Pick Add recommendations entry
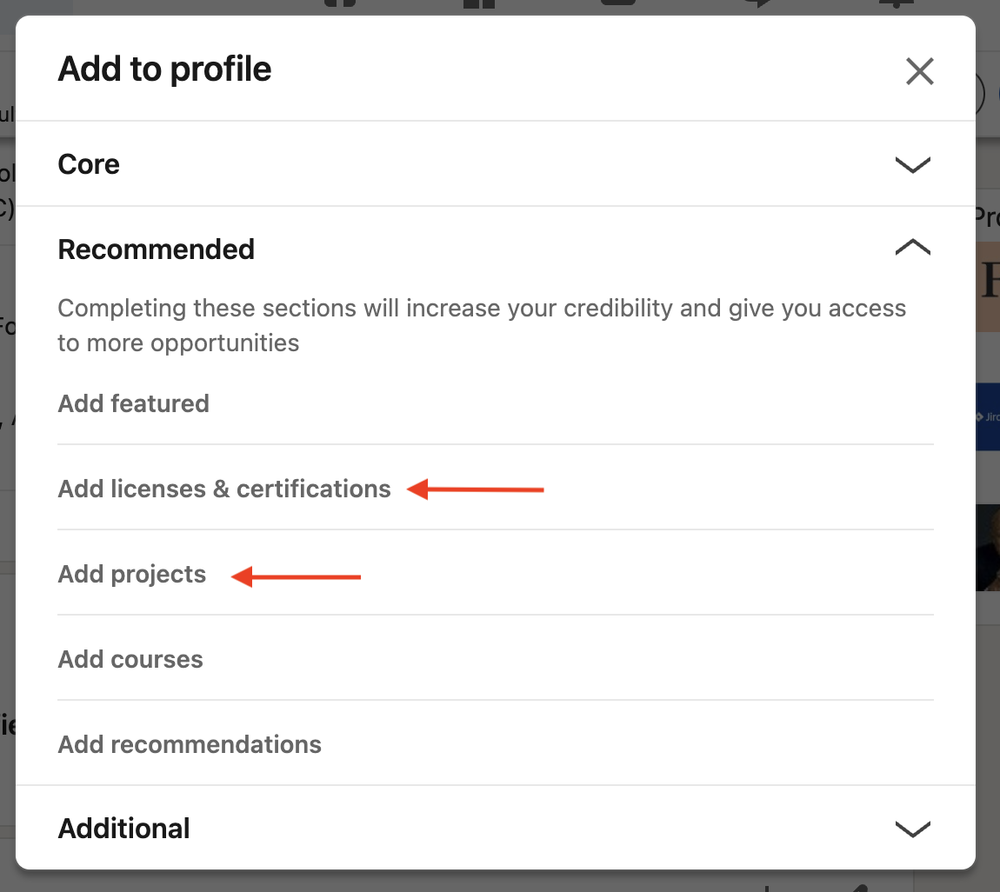Viewport: 1000px width, 892px height. [x=190, y=745]
